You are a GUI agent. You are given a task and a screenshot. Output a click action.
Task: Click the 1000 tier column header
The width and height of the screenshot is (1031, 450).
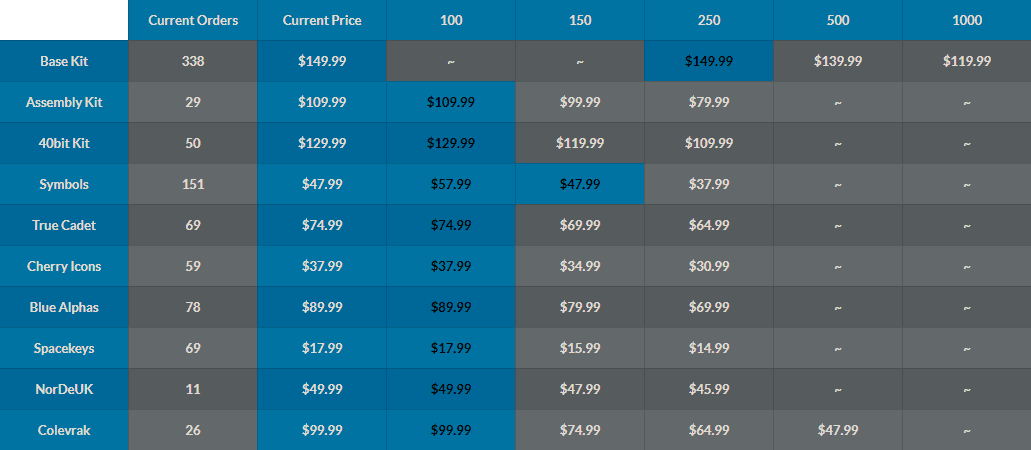coord(967,20)
